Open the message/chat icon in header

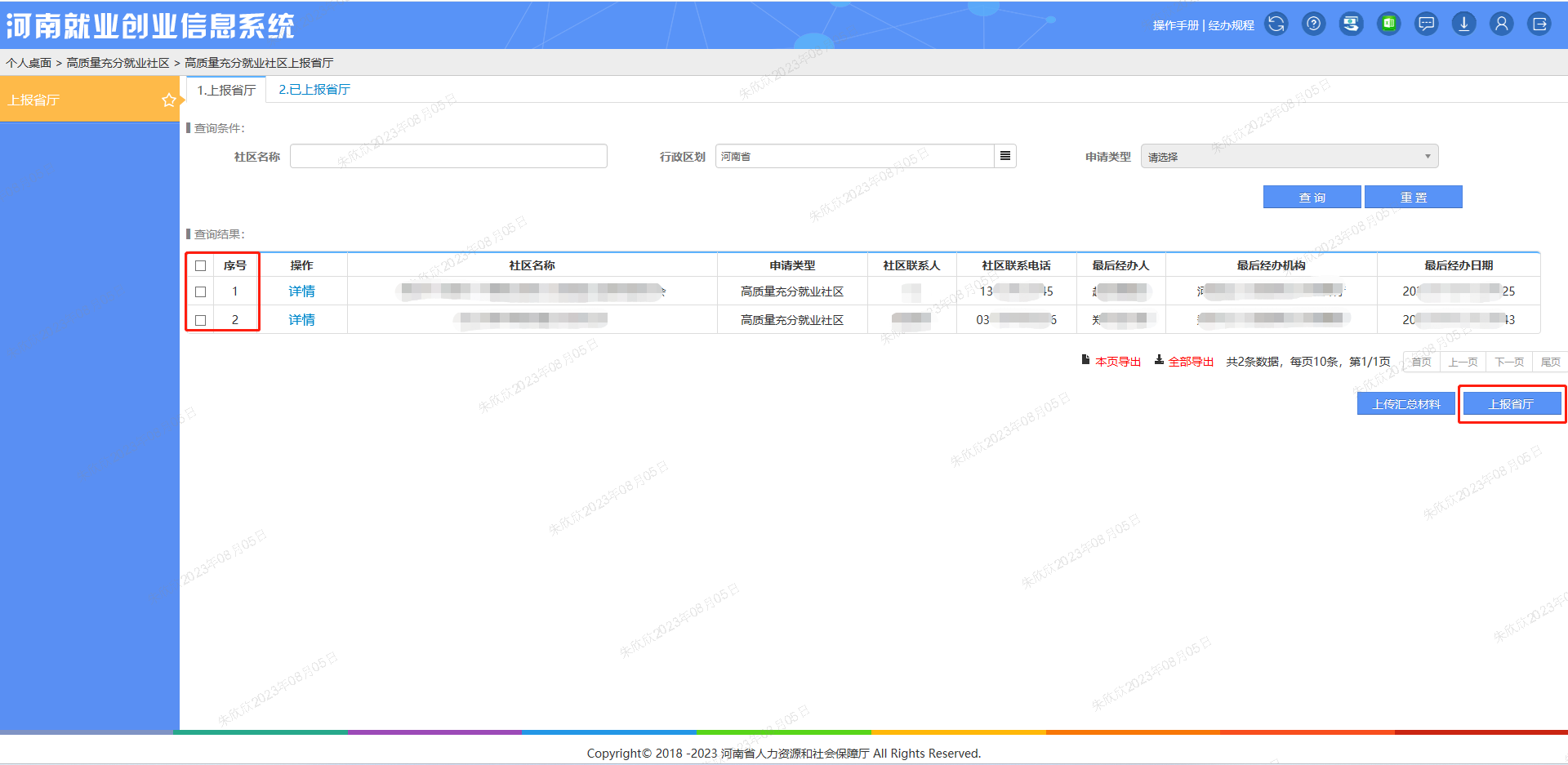coord(1426,24)
